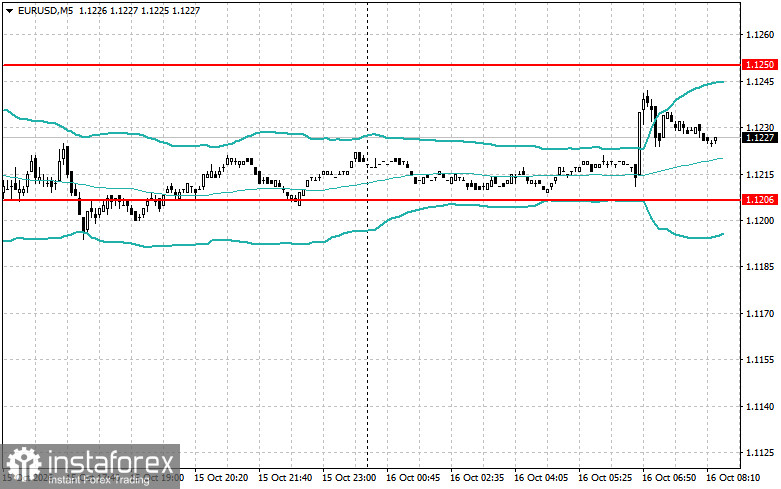Select the red 1.1206 support line
781x489 pixels.
pos(372,200)
